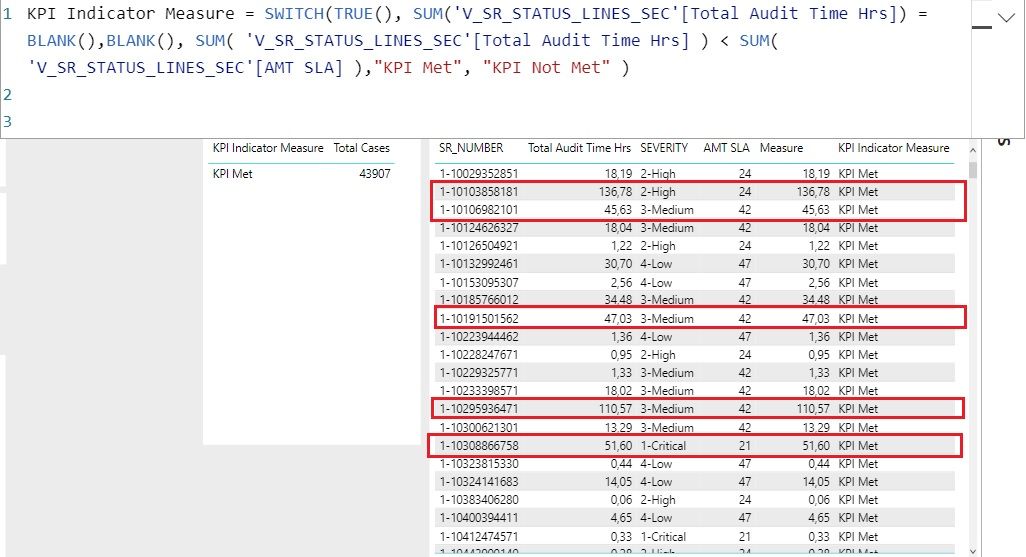Click SWITCH function name in formula
The width and height of the screenshot is (1026, 557).
[x=294, y=14]
